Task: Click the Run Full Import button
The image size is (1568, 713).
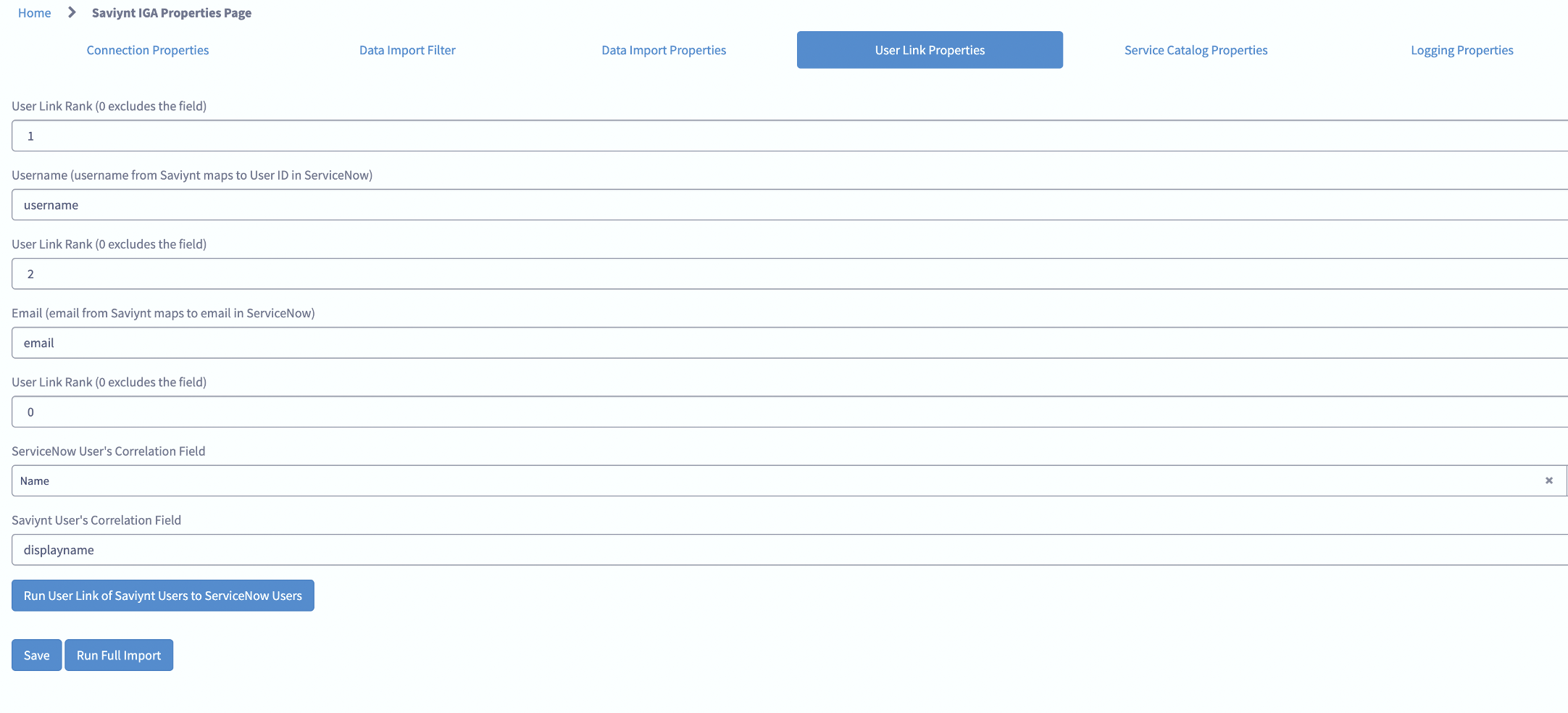Action: (119, 655)
